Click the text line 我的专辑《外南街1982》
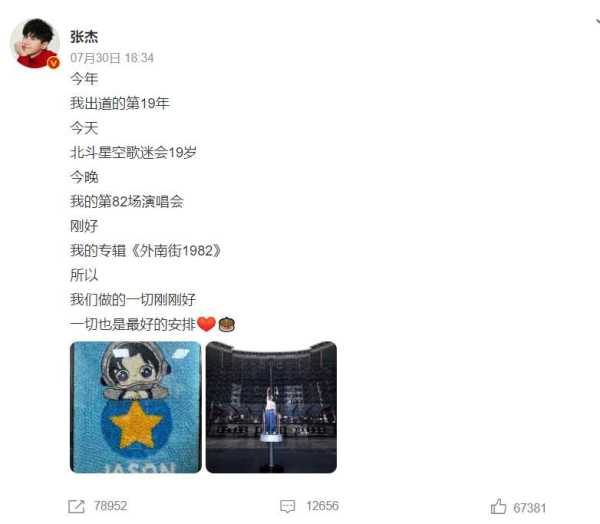Image resolution: width=600 pixels, height=524 pixels. point(146,251)
